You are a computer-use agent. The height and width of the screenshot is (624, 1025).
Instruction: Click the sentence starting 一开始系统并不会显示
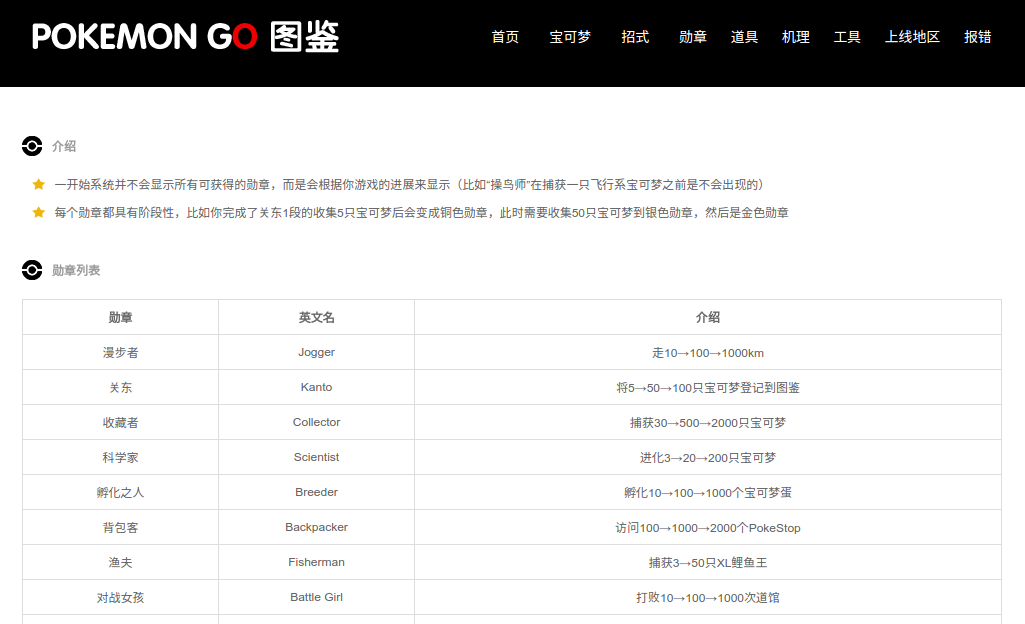pos(409,185)
